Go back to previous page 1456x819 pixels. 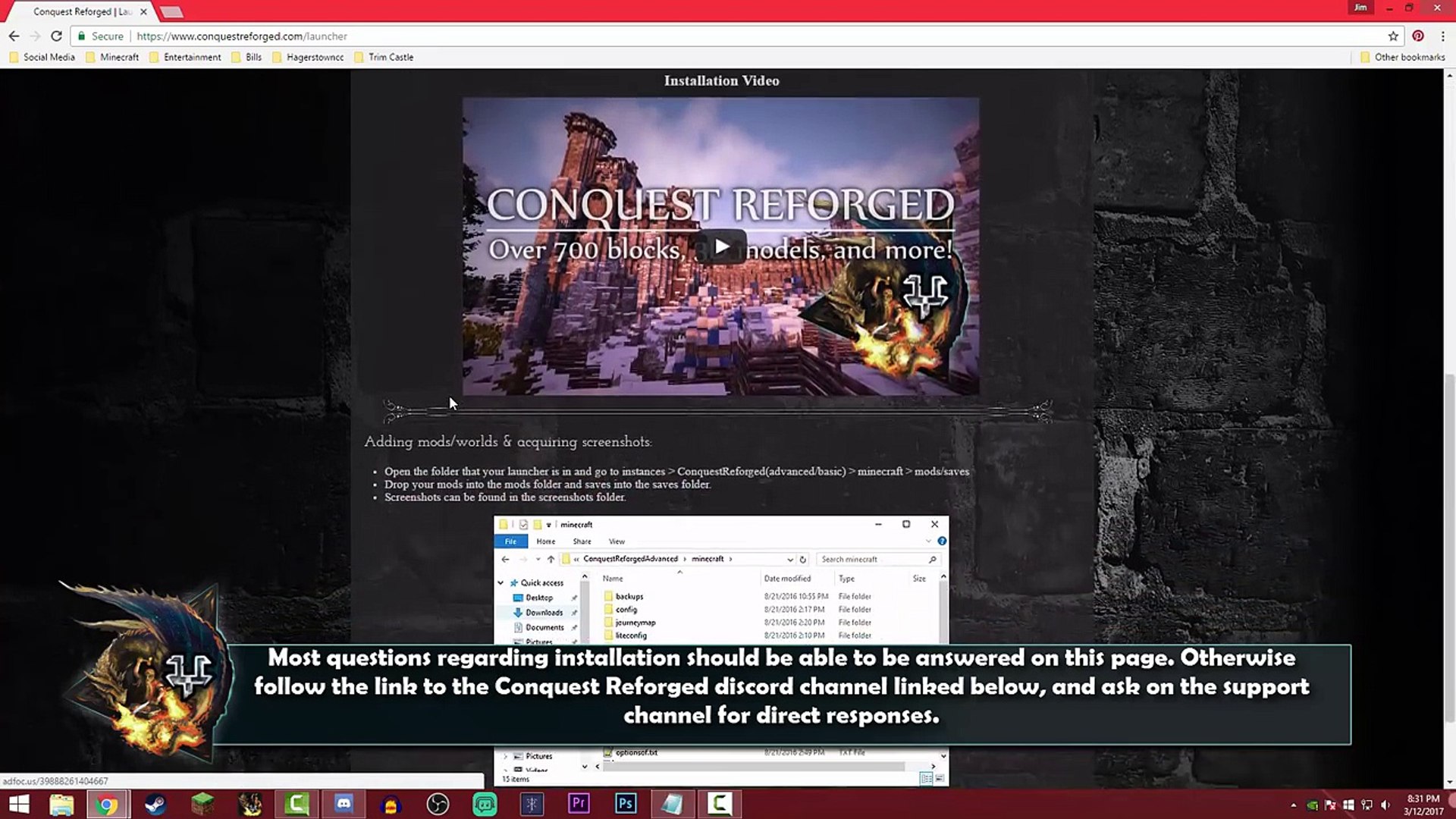click(14, 36)
